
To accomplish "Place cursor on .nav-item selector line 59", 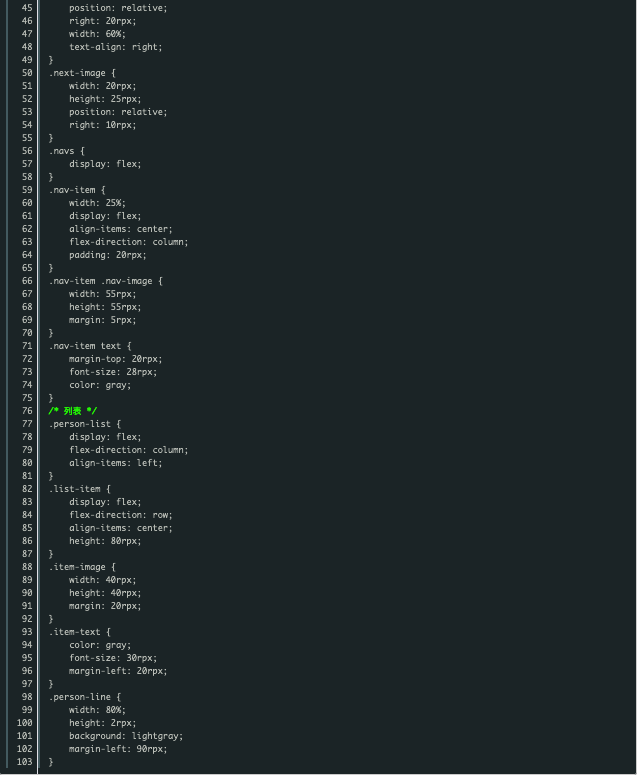I will [72, 190].
